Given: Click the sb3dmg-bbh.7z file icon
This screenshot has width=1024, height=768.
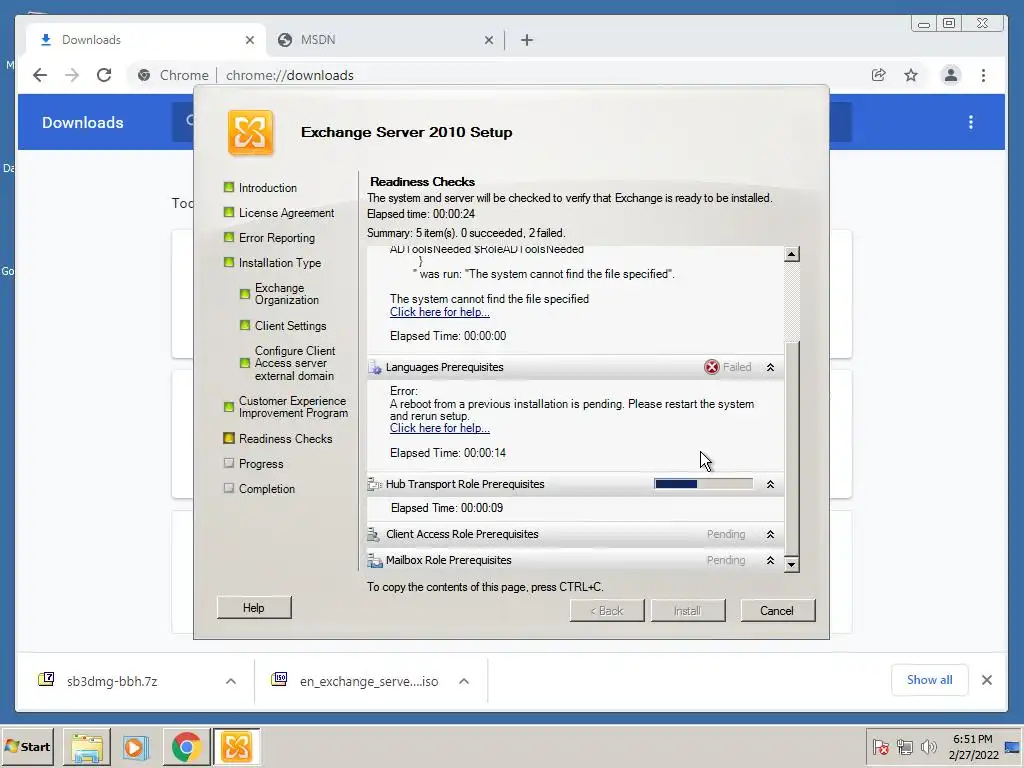Looking at the screenshot, I should 46,680.
